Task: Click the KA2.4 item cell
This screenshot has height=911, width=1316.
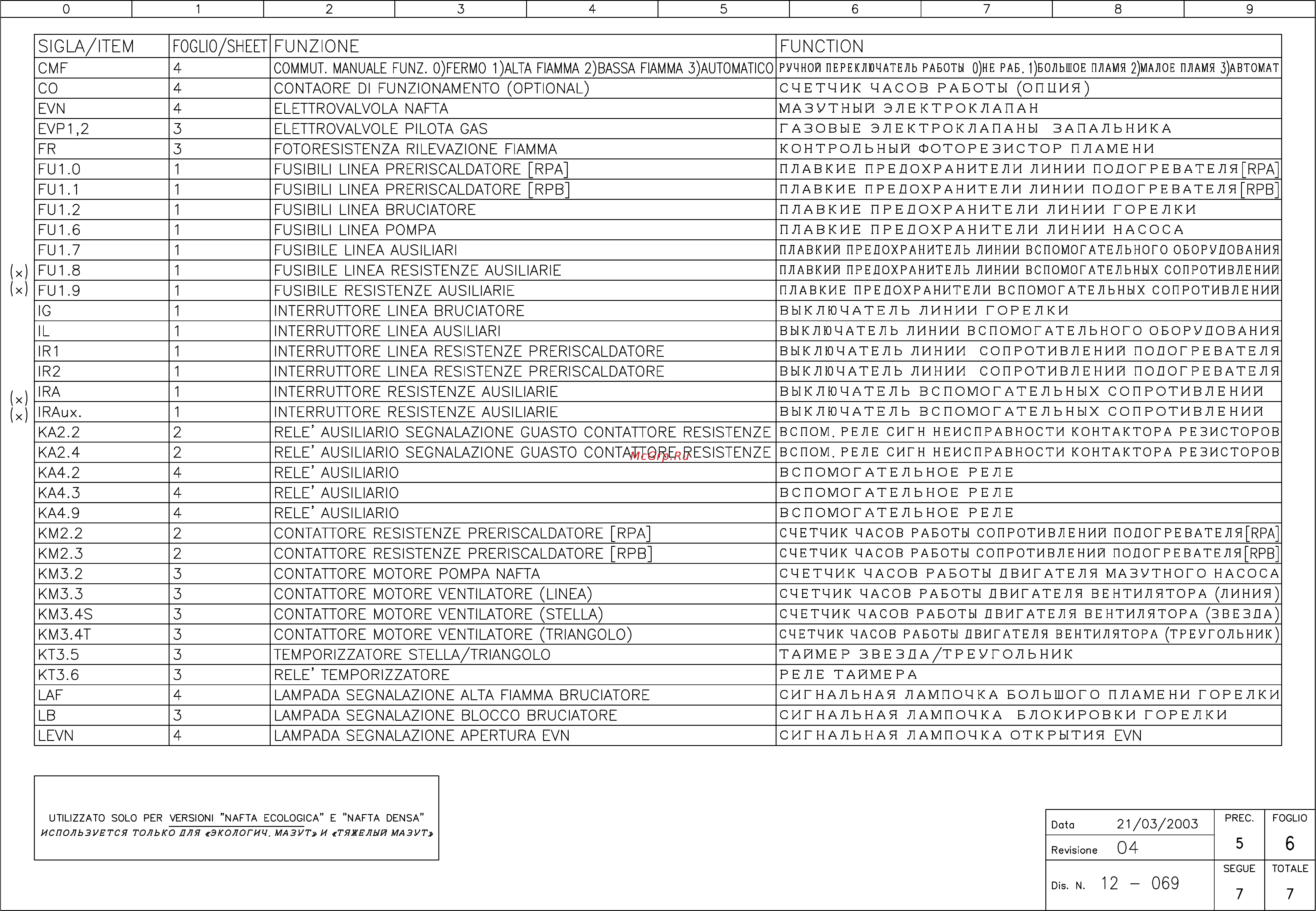Action: pos(101,453)
